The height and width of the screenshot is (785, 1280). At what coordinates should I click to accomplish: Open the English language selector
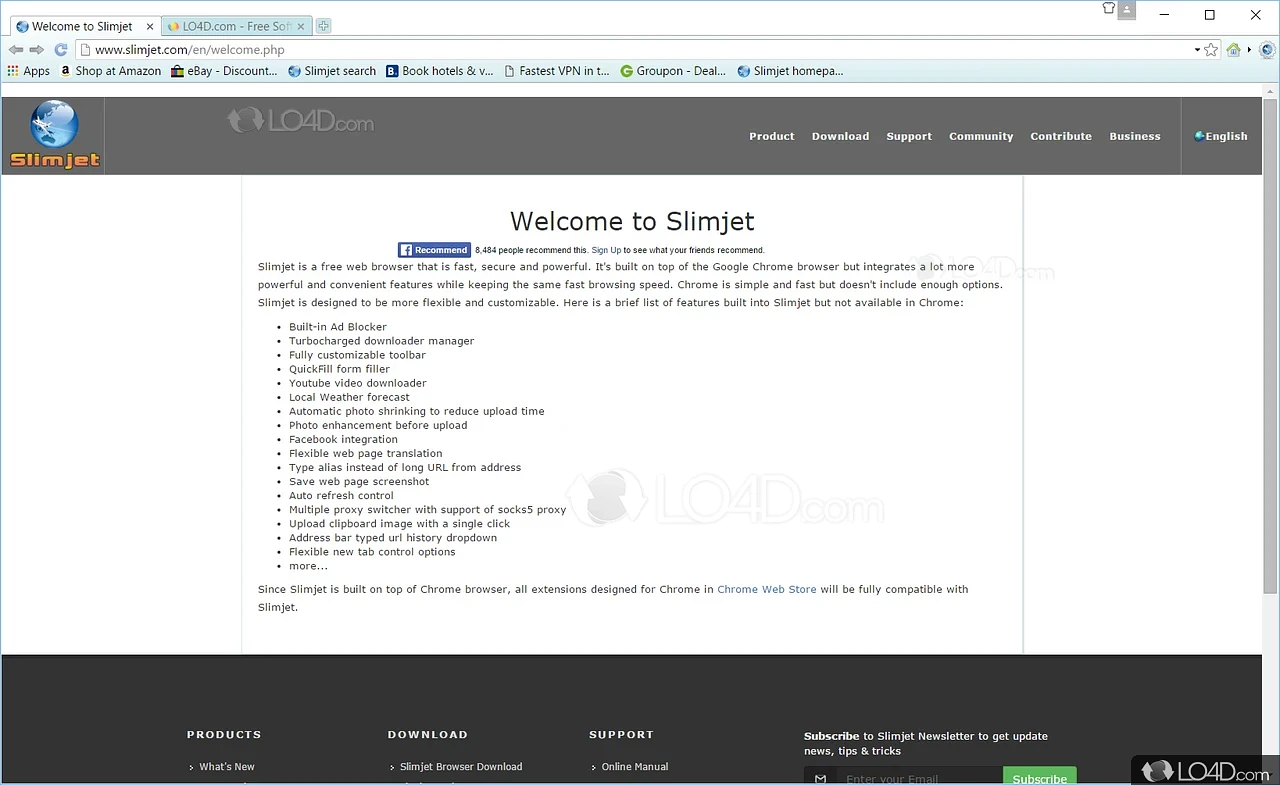1220,136
